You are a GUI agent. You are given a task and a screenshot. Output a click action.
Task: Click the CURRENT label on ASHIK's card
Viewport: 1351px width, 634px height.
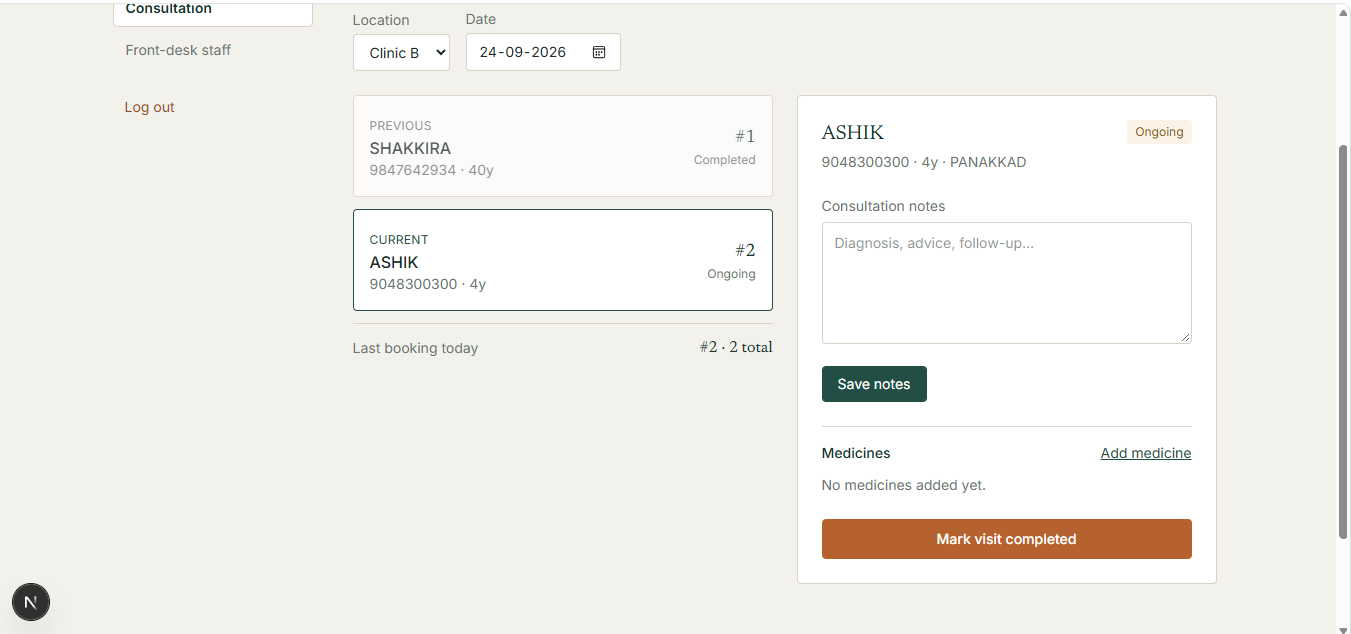pyautogui.click(x=399, y=240)
